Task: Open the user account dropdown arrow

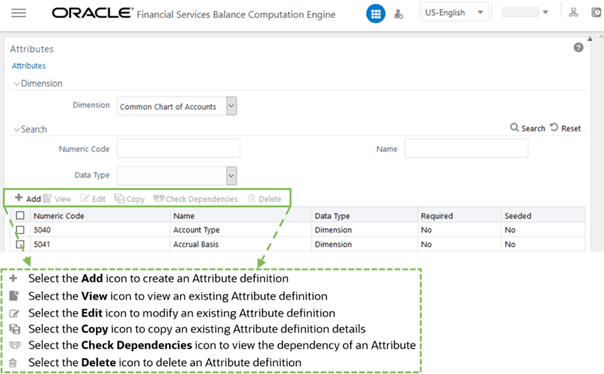Action: point(545,12)
